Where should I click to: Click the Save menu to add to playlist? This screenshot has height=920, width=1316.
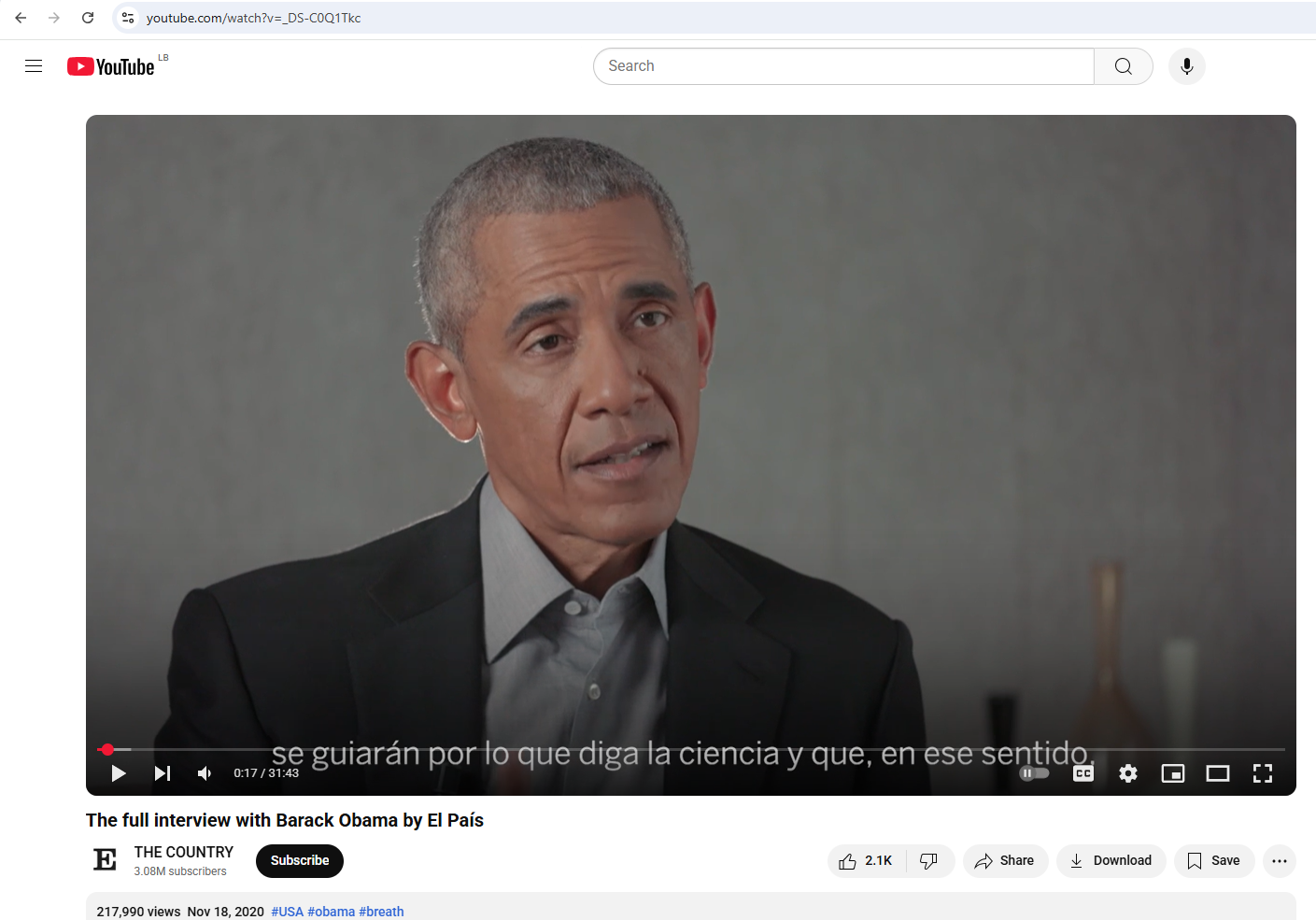(x=1214, y=860)
